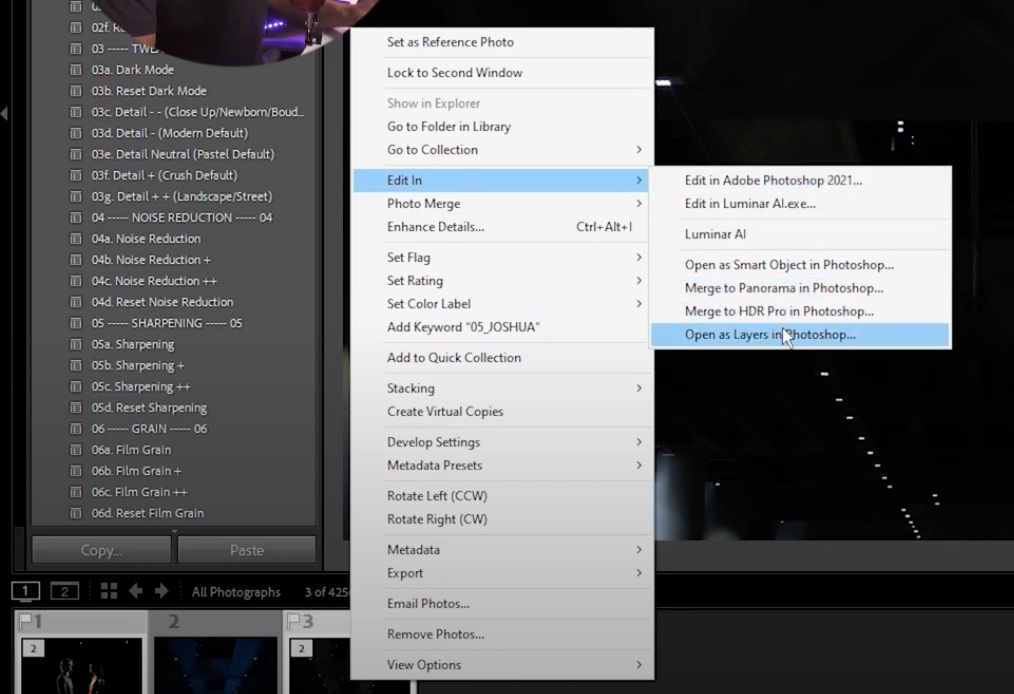Choose Set as Reference Photo
Image resolution: width=1014 pixels, height=694 pixels.
pyautogui.click(x=450, y=42)
